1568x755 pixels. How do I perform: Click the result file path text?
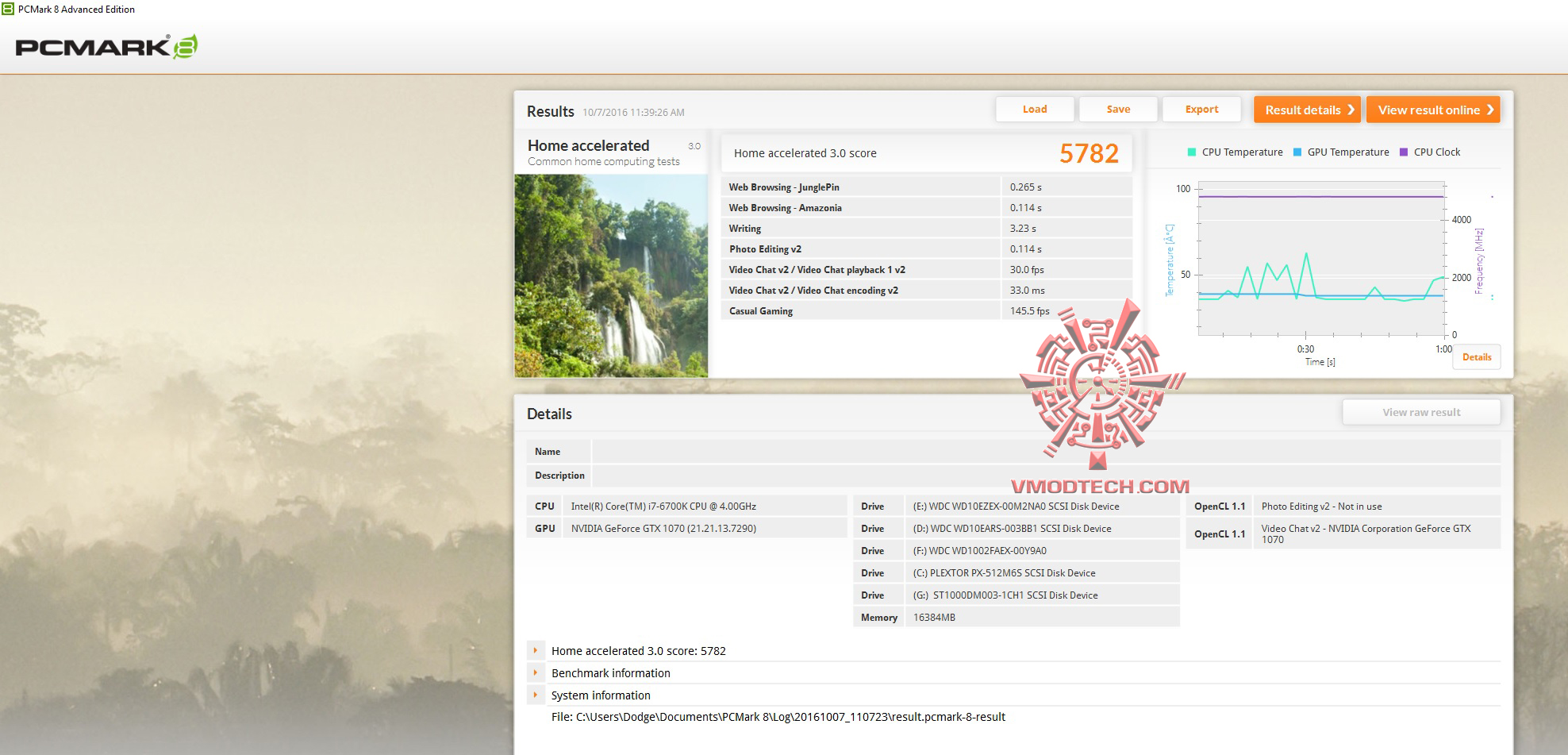[778, 717]
